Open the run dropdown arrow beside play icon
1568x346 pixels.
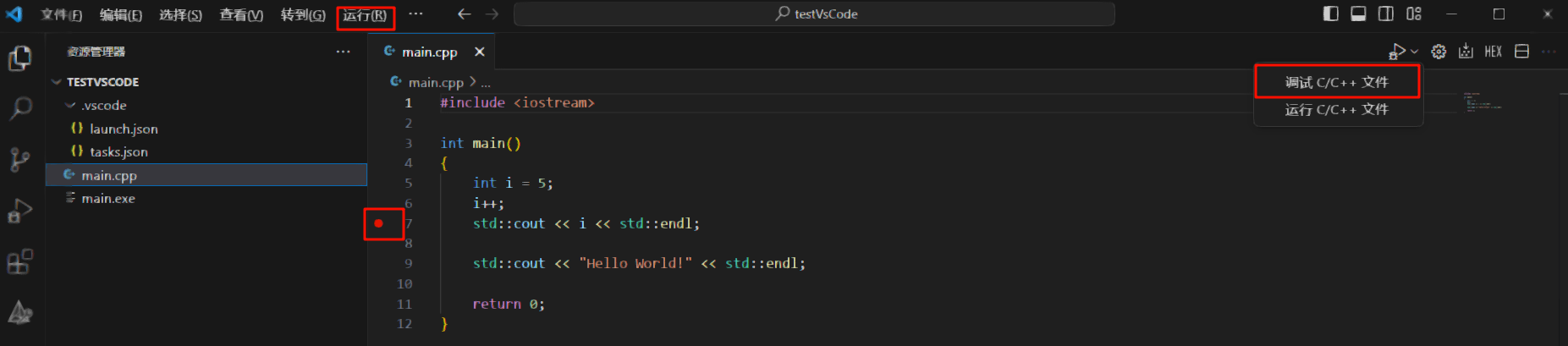(1415, 52)
